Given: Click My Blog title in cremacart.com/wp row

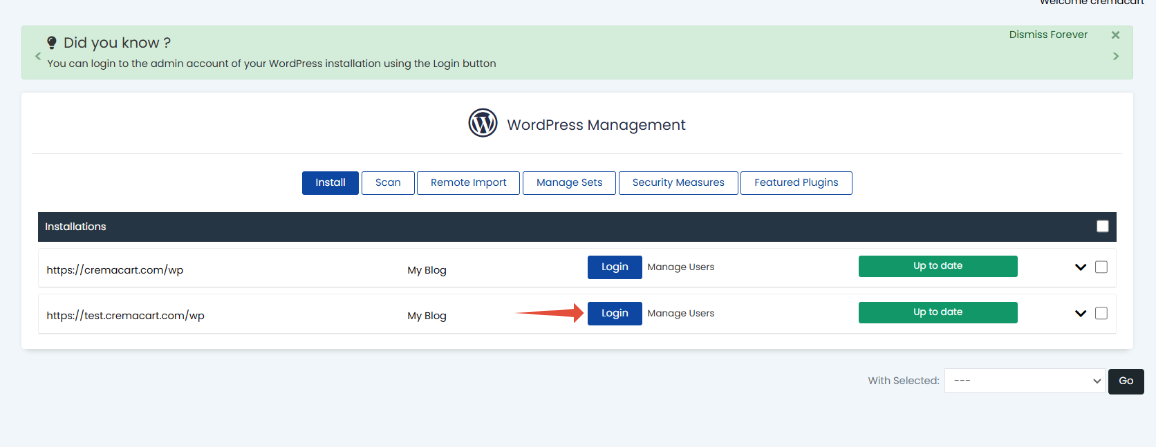Looking at the screenshot, I should 427,270.
